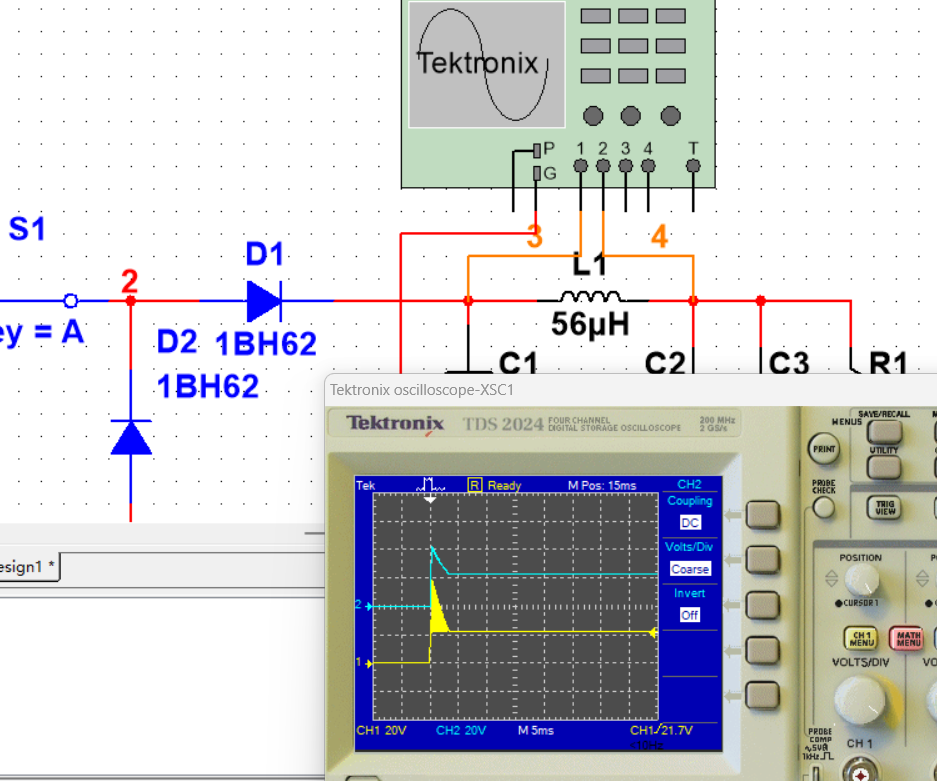Click the oscilloscope's G terminal on schematic
This screenshot has height=781, width=937.
point(537,173)
